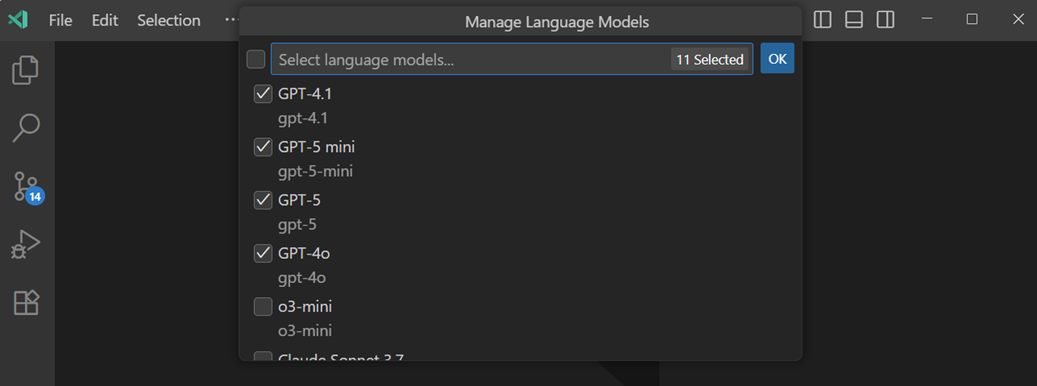Click the gpt-4.1 identifier text
The image size is (1037, 386).
click(303, 119)
